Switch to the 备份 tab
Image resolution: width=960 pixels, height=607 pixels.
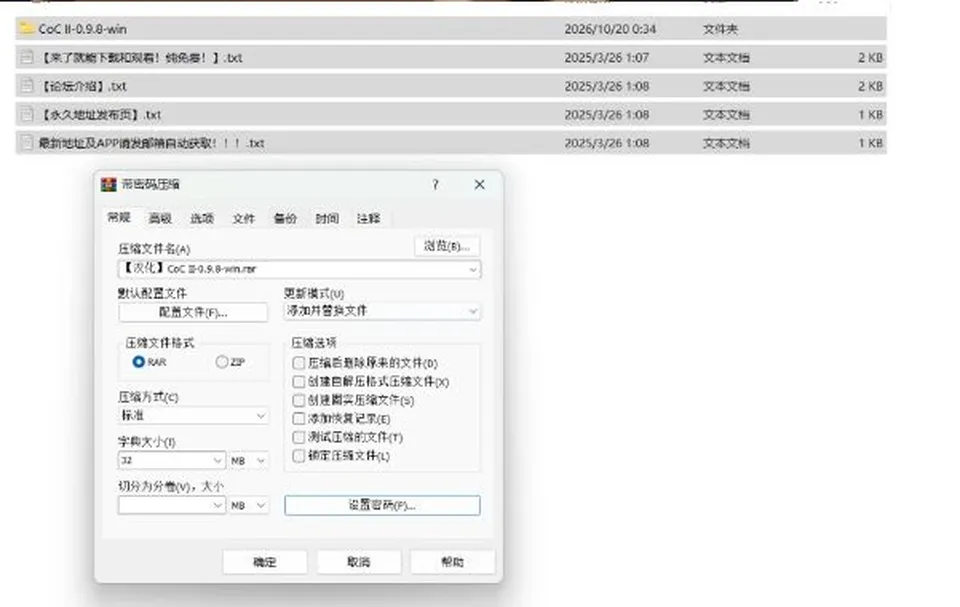pos(285,219)
